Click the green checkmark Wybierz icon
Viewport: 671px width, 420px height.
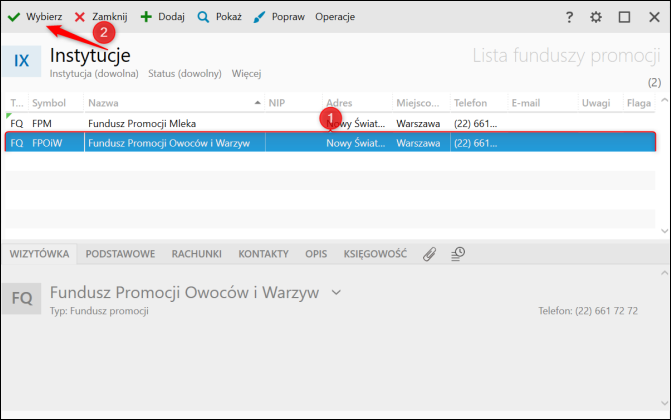(x=14, y=17)
